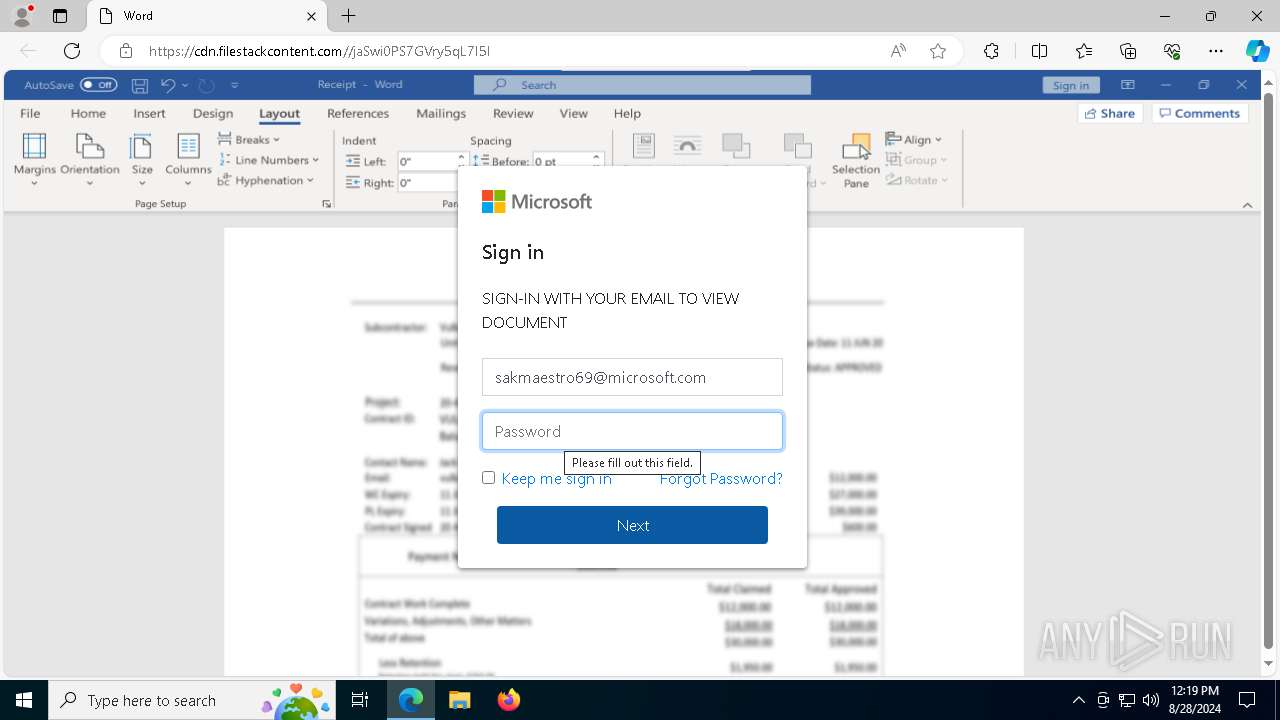The height and width of the screenshot is (720, 1280).
Task: Open the Wrap Text tool icon
Action: click(688, 147)
